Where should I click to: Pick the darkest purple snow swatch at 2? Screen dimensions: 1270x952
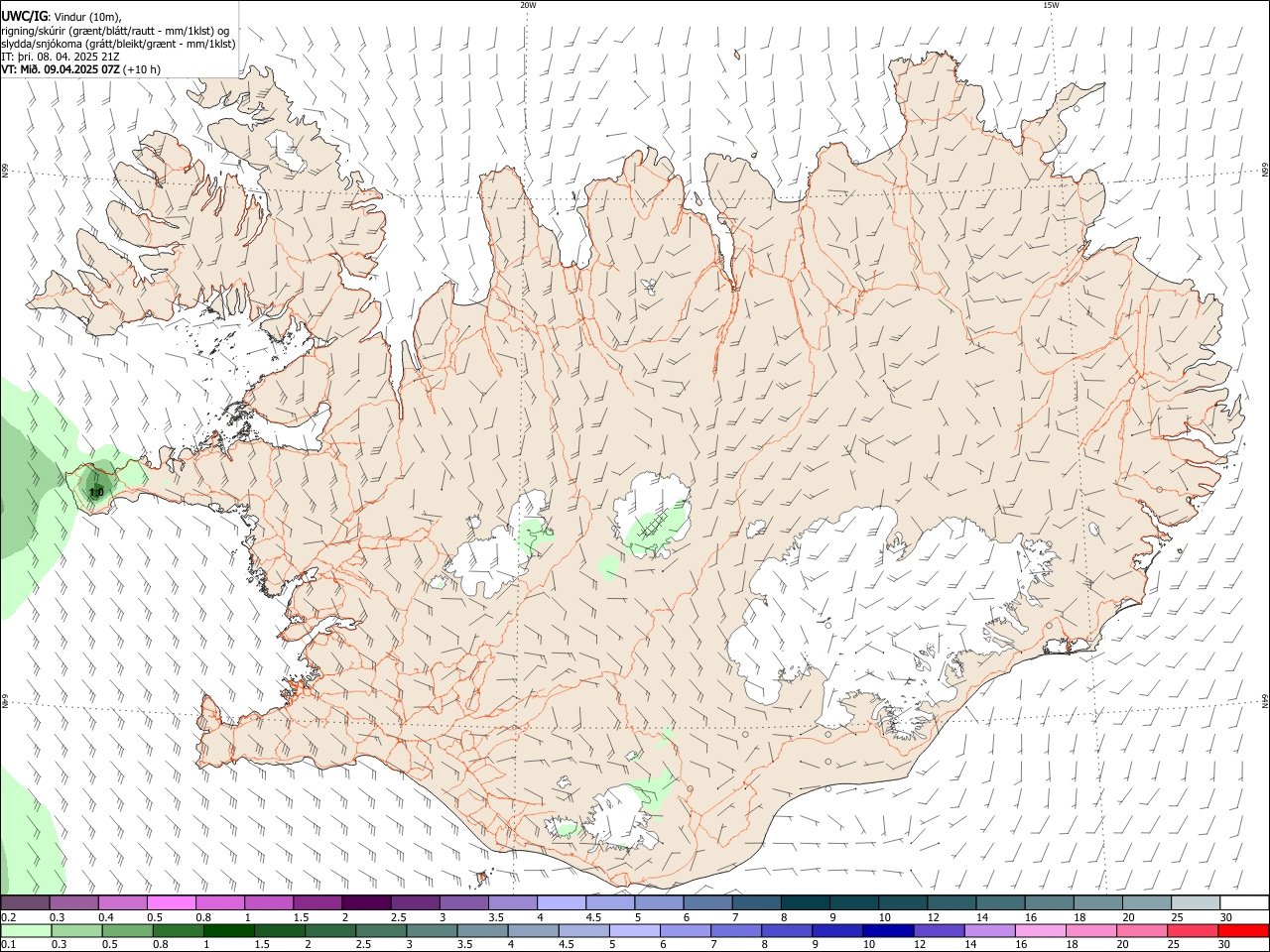point(366,902)
